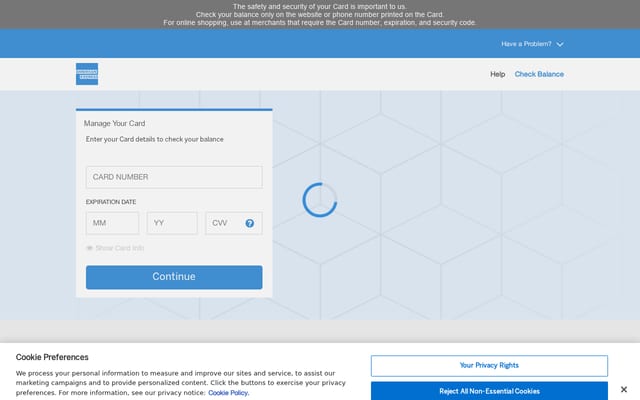Toggle Show Card Info eye icon
The width and height of the screenshot is (640, 400).
pyautogui.click(x=89, y=248)
